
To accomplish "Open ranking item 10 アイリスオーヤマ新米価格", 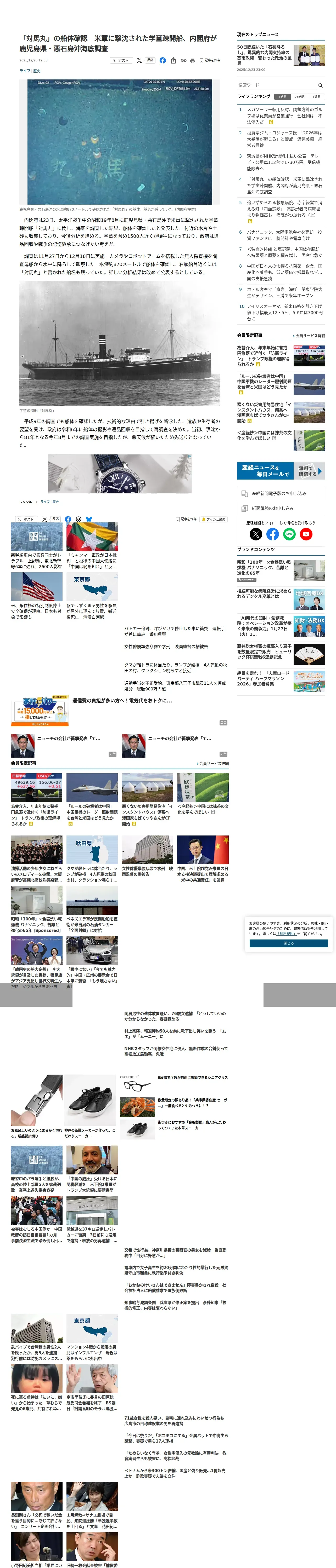I will [x=285, y=312].
